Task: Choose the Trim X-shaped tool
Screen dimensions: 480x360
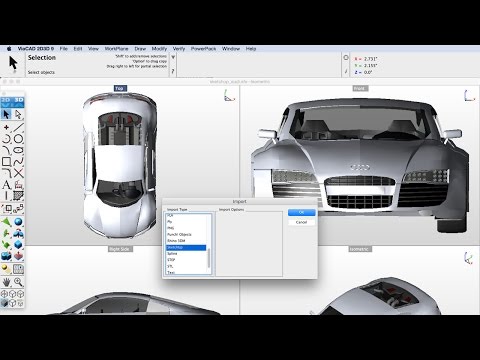Action: point(18,173)
